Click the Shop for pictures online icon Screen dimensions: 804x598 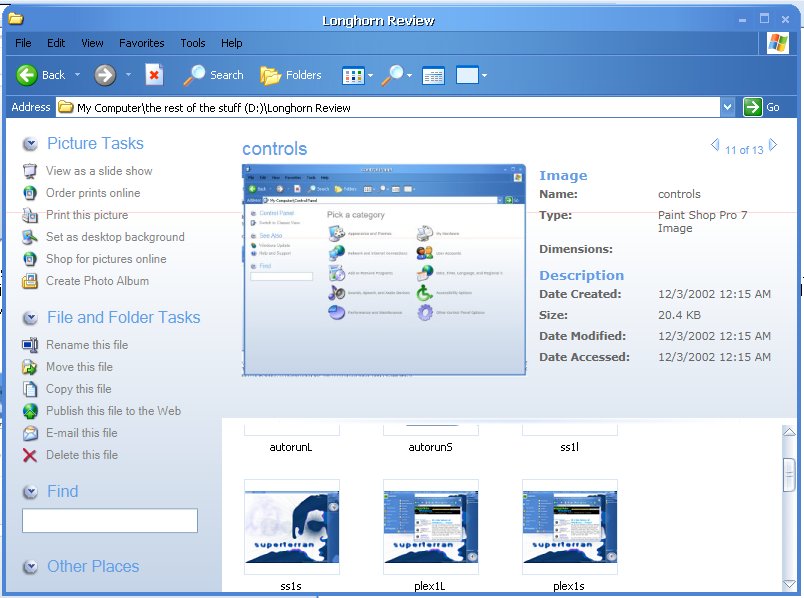click(x=30, y=259)
